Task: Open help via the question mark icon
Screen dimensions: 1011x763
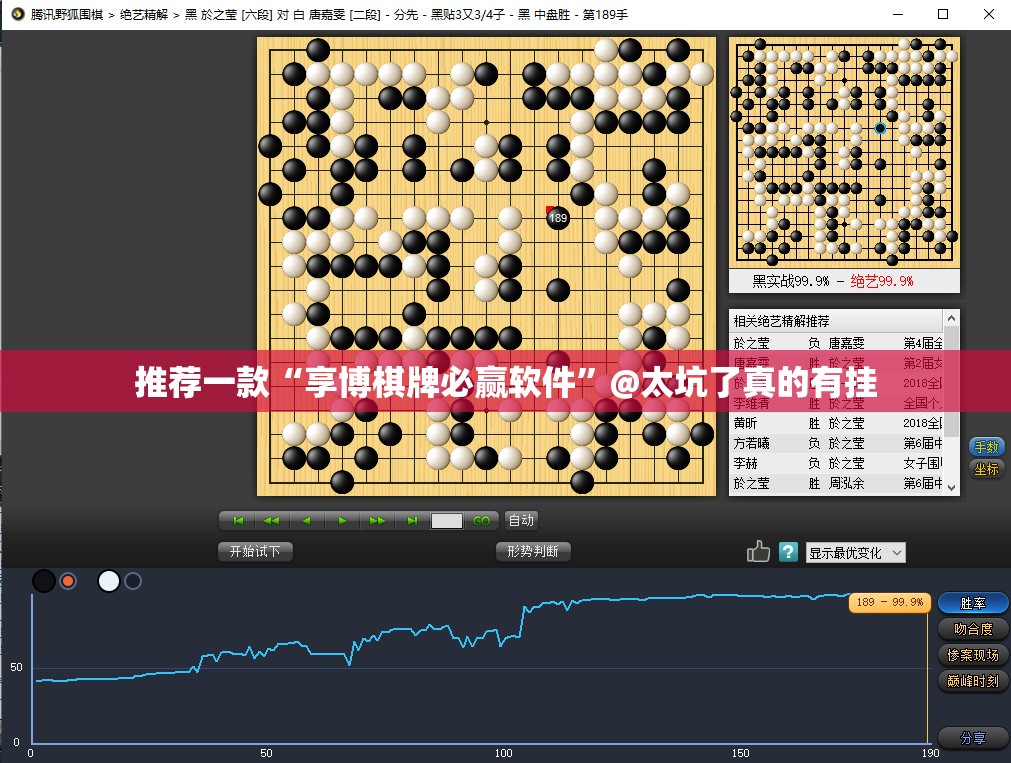Action: click(x=788, y=550)
